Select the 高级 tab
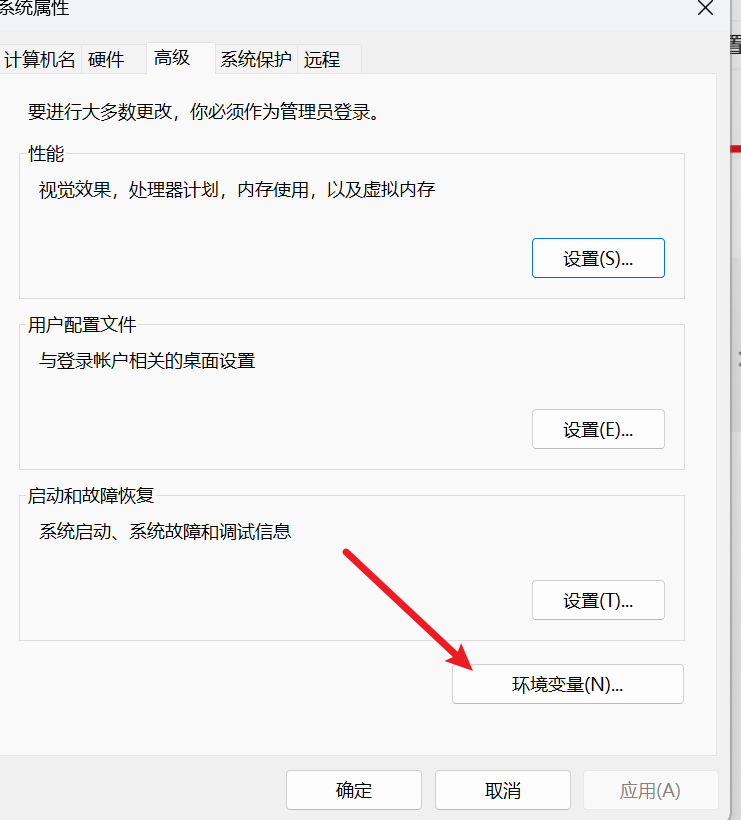 tap(180, 58)
